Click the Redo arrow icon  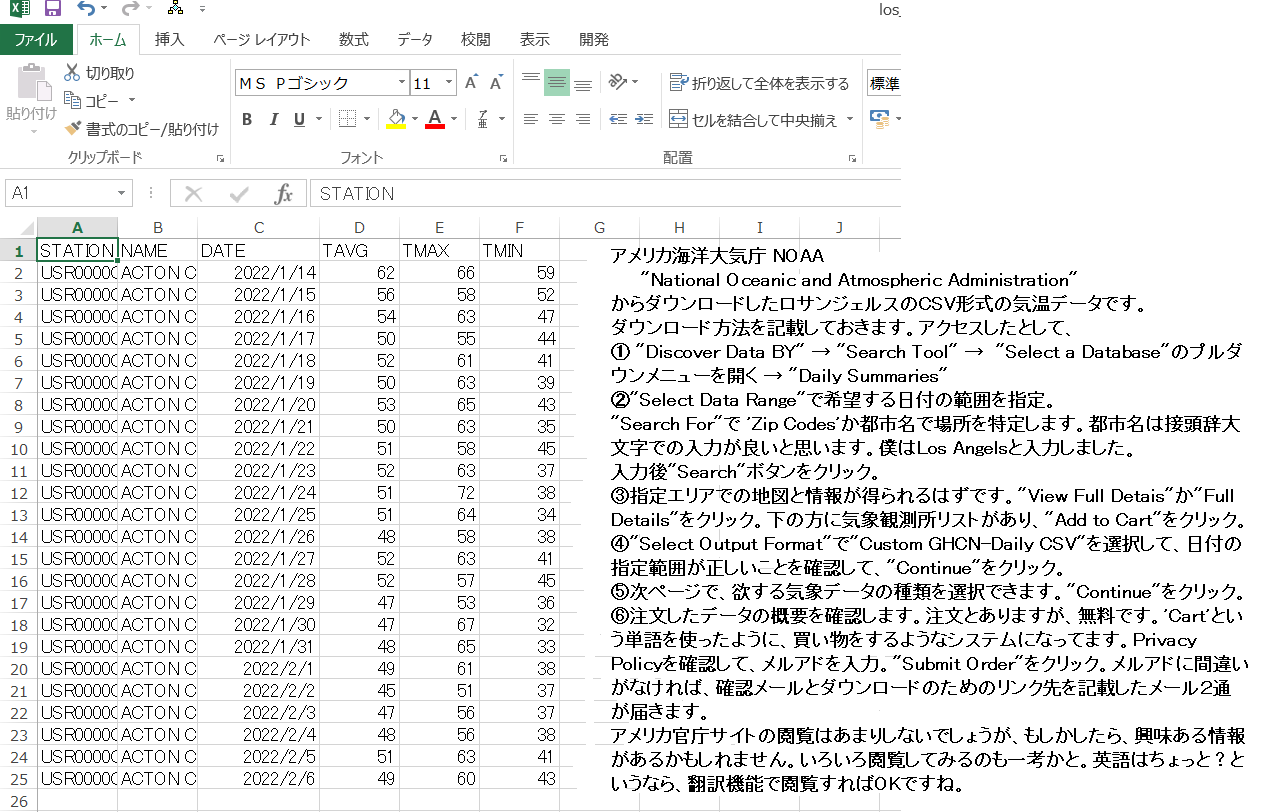coord(130,9)
